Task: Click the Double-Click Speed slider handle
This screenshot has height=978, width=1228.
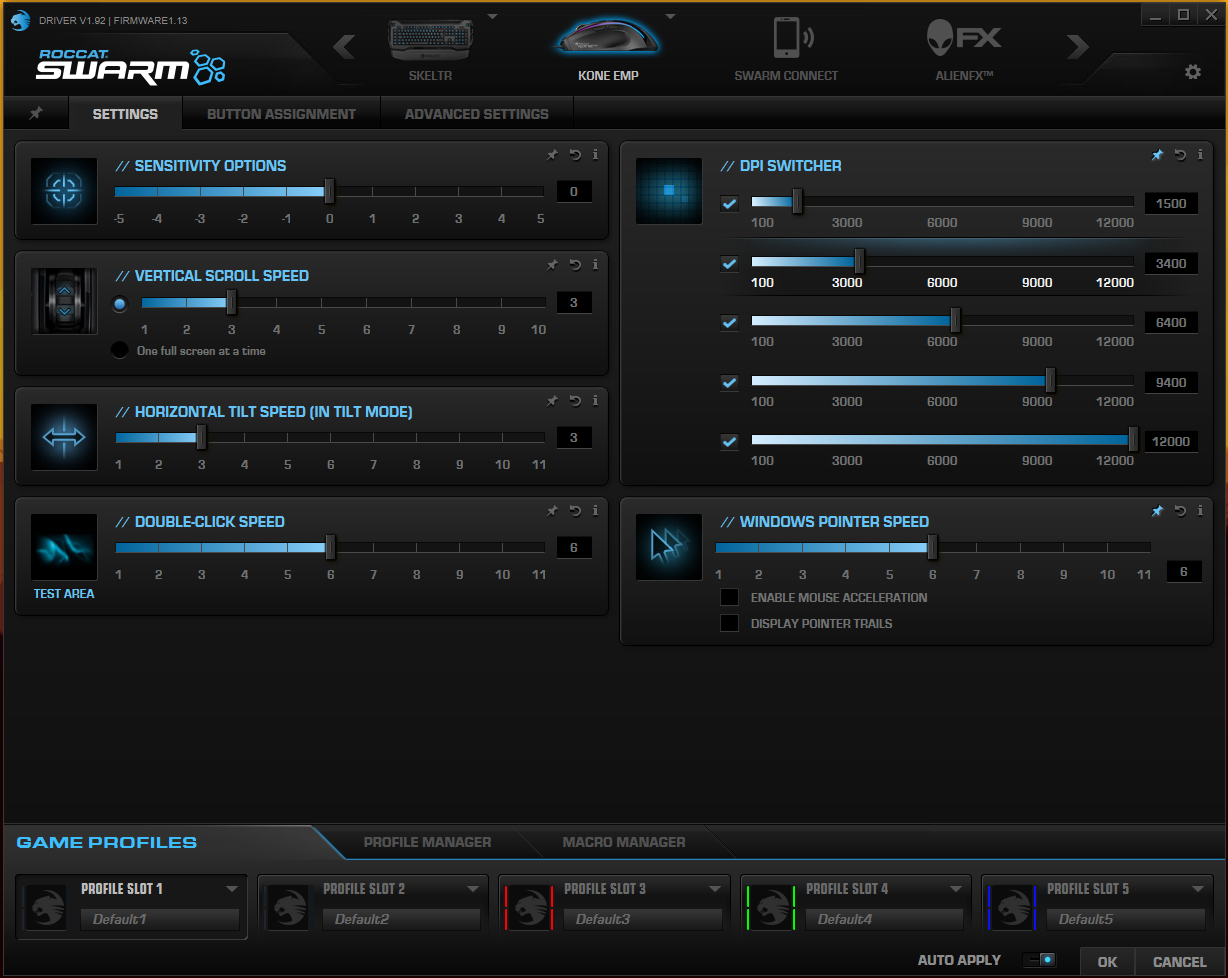Action: click(x=330, y=547)
